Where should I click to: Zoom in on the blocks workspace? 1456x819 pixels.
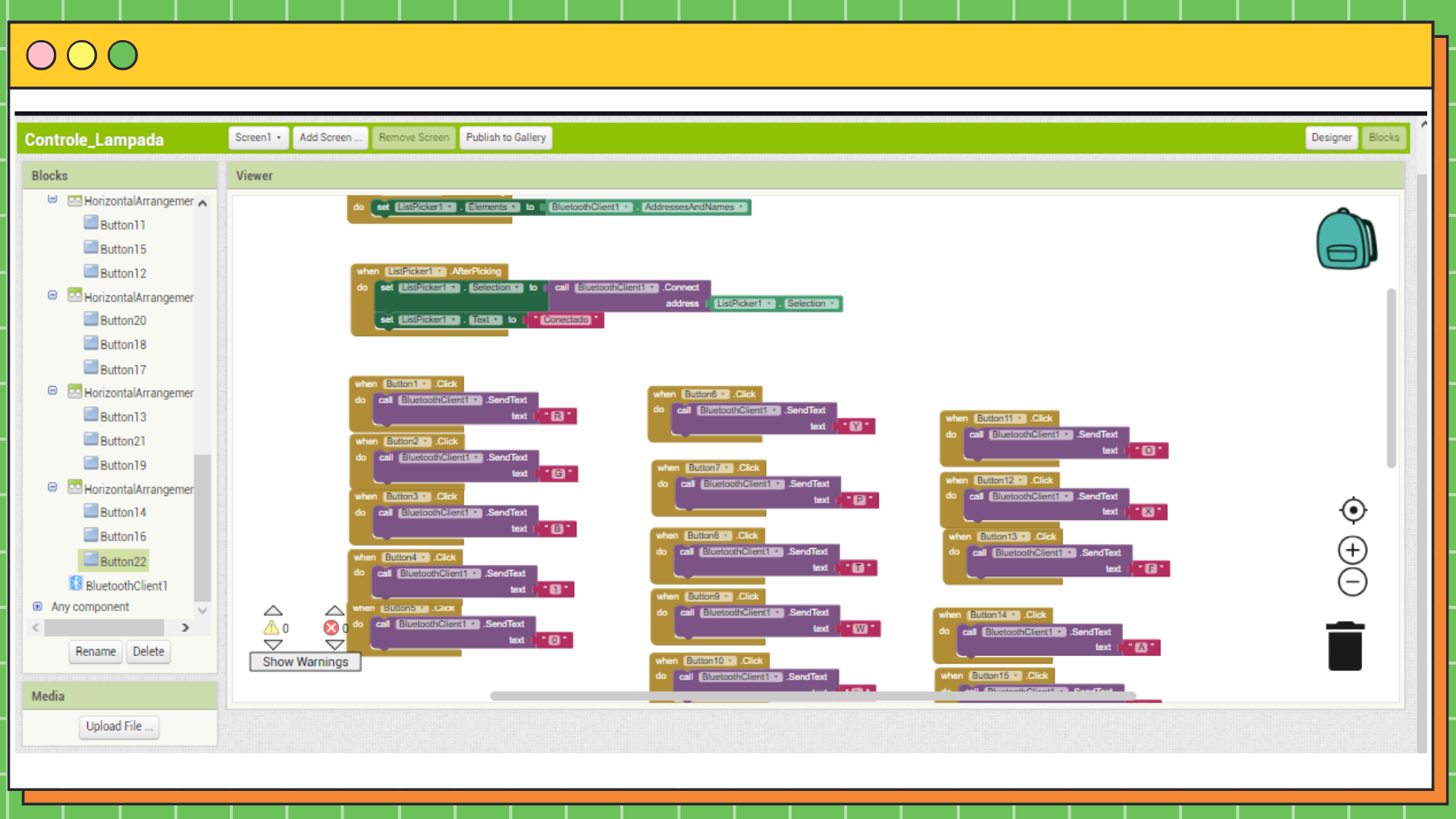[1353, 550]
